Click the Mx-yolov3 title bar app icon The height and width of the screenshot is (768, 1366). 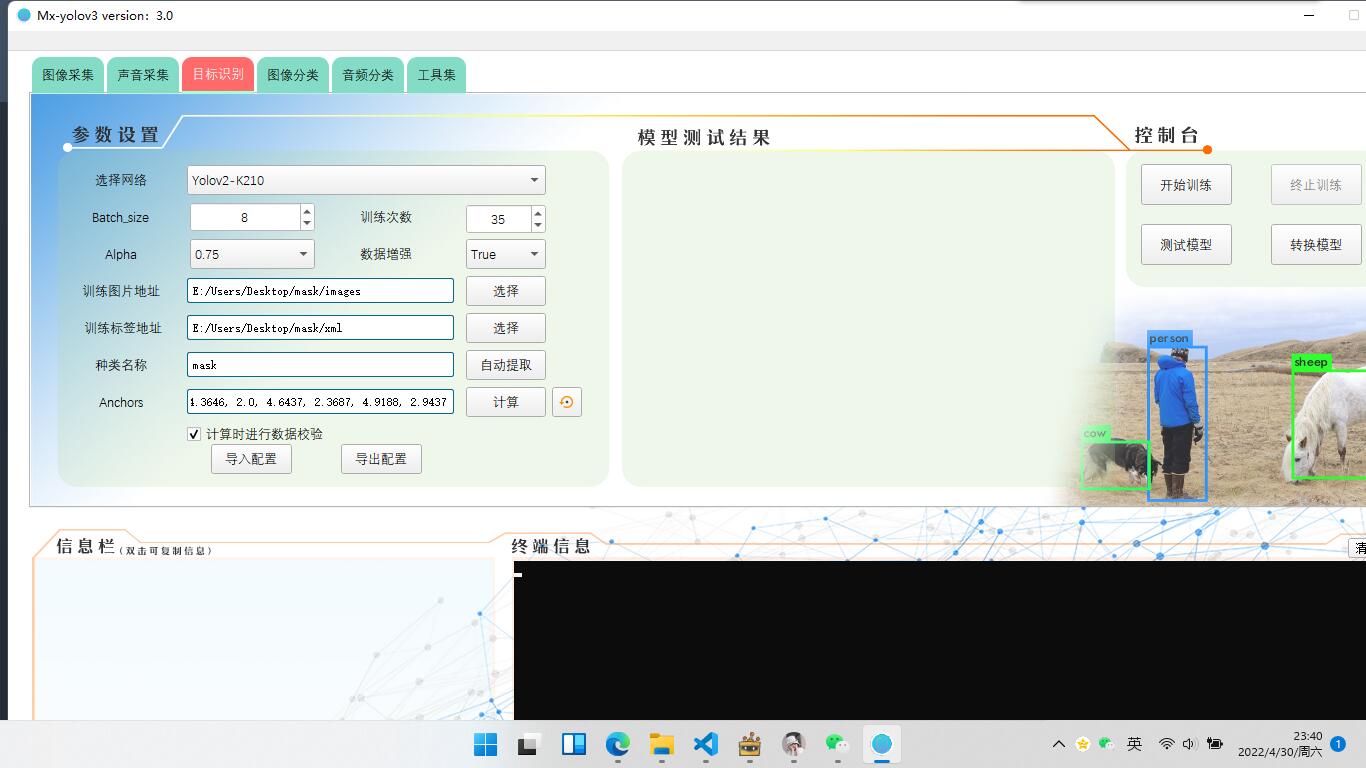(x=24, y=15)
